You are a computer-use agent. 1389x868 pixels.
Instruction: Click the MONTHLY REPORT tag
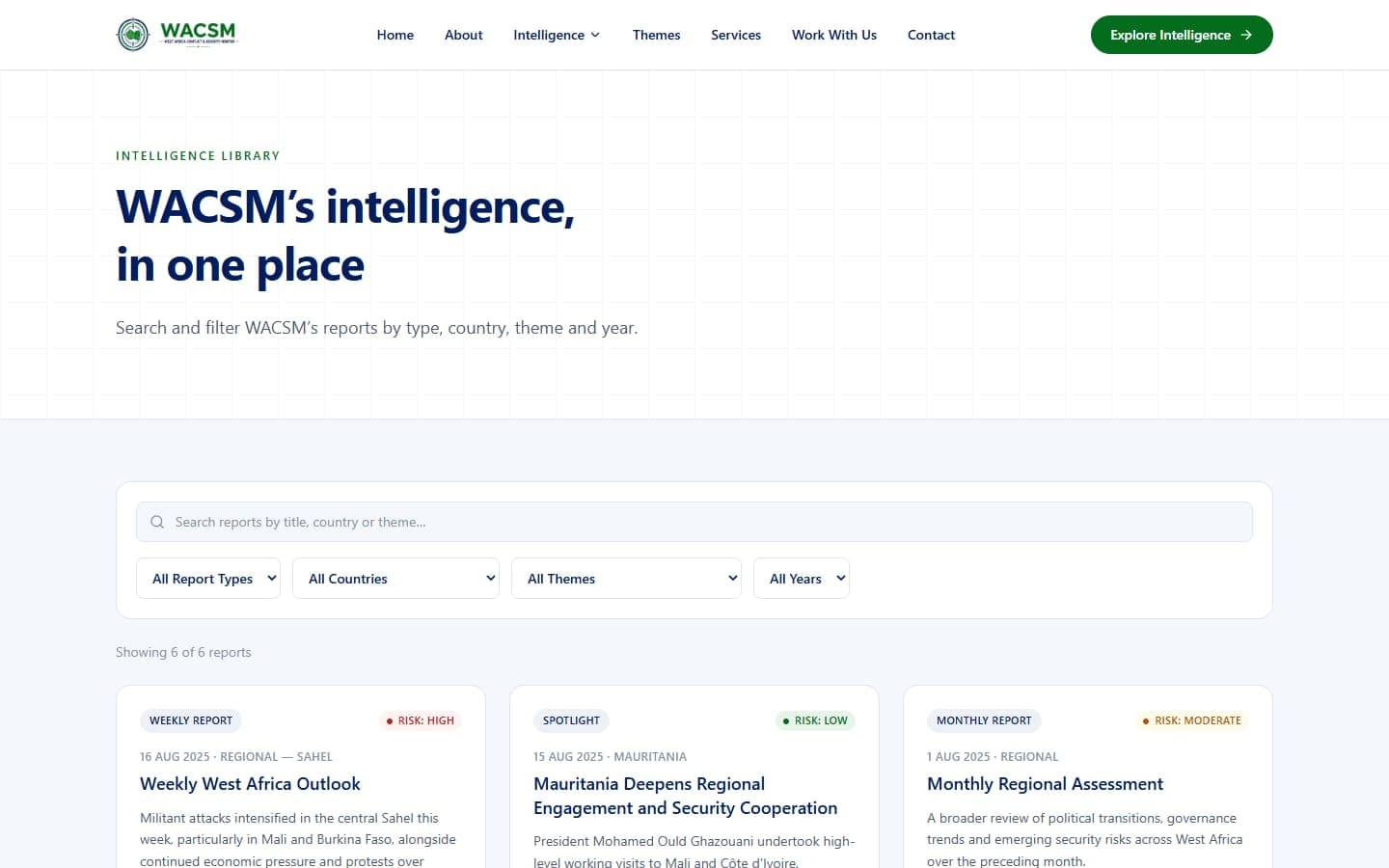(984, 720)
